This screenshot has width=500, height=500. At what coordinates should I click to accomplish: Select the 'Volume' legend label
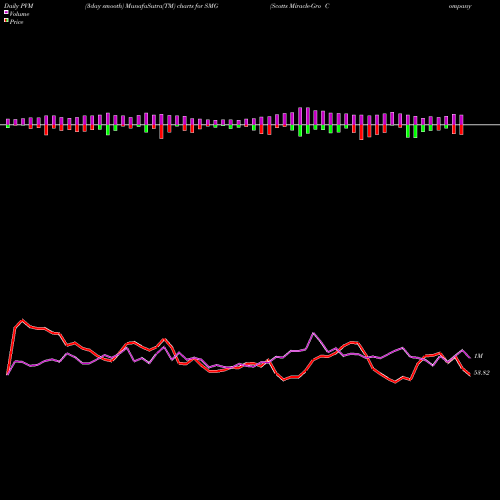[x=19, y=14]
